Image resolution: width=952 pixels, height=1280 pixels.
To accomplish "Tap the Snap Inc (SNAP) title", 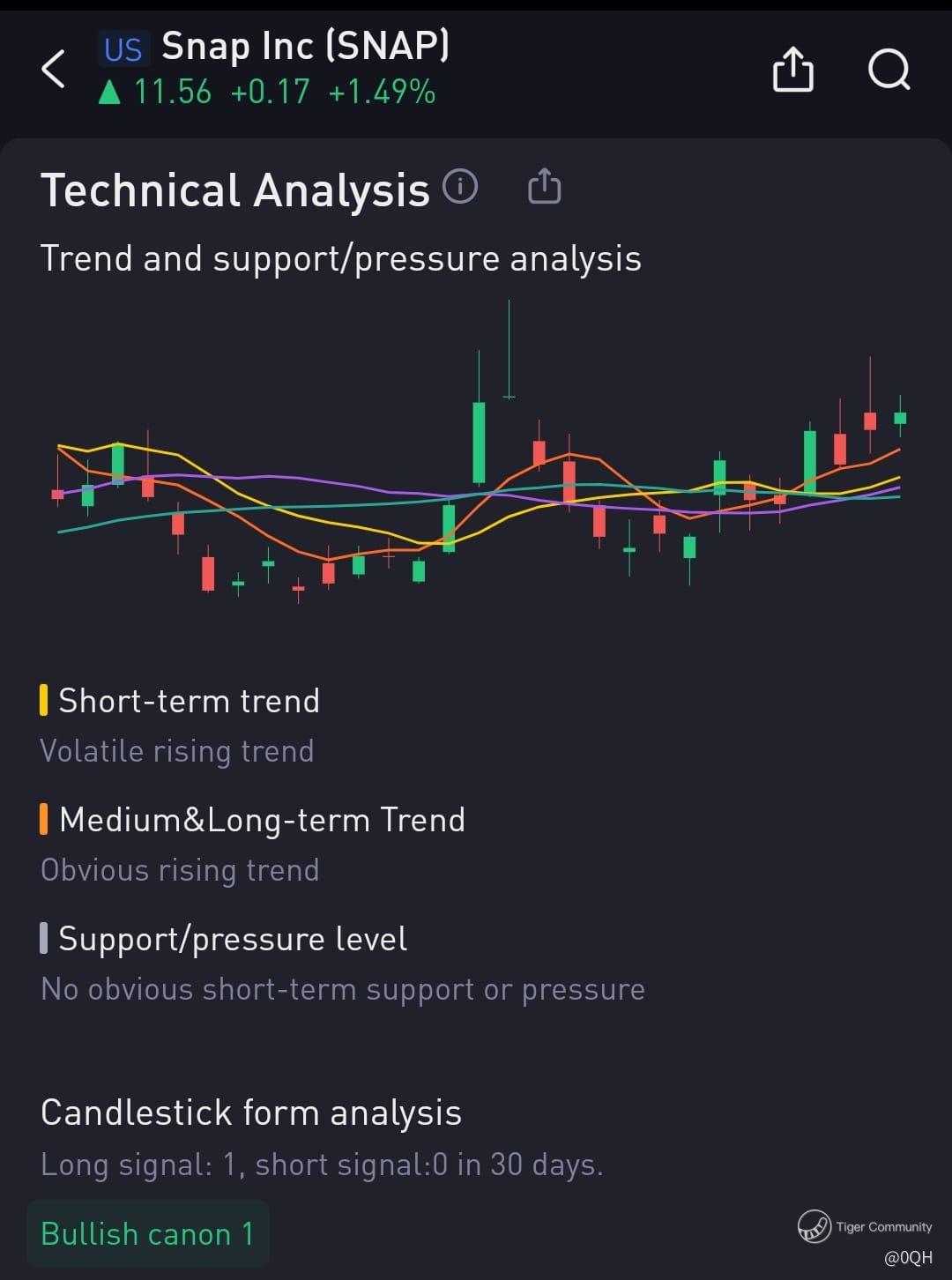I will pos(305,46).
